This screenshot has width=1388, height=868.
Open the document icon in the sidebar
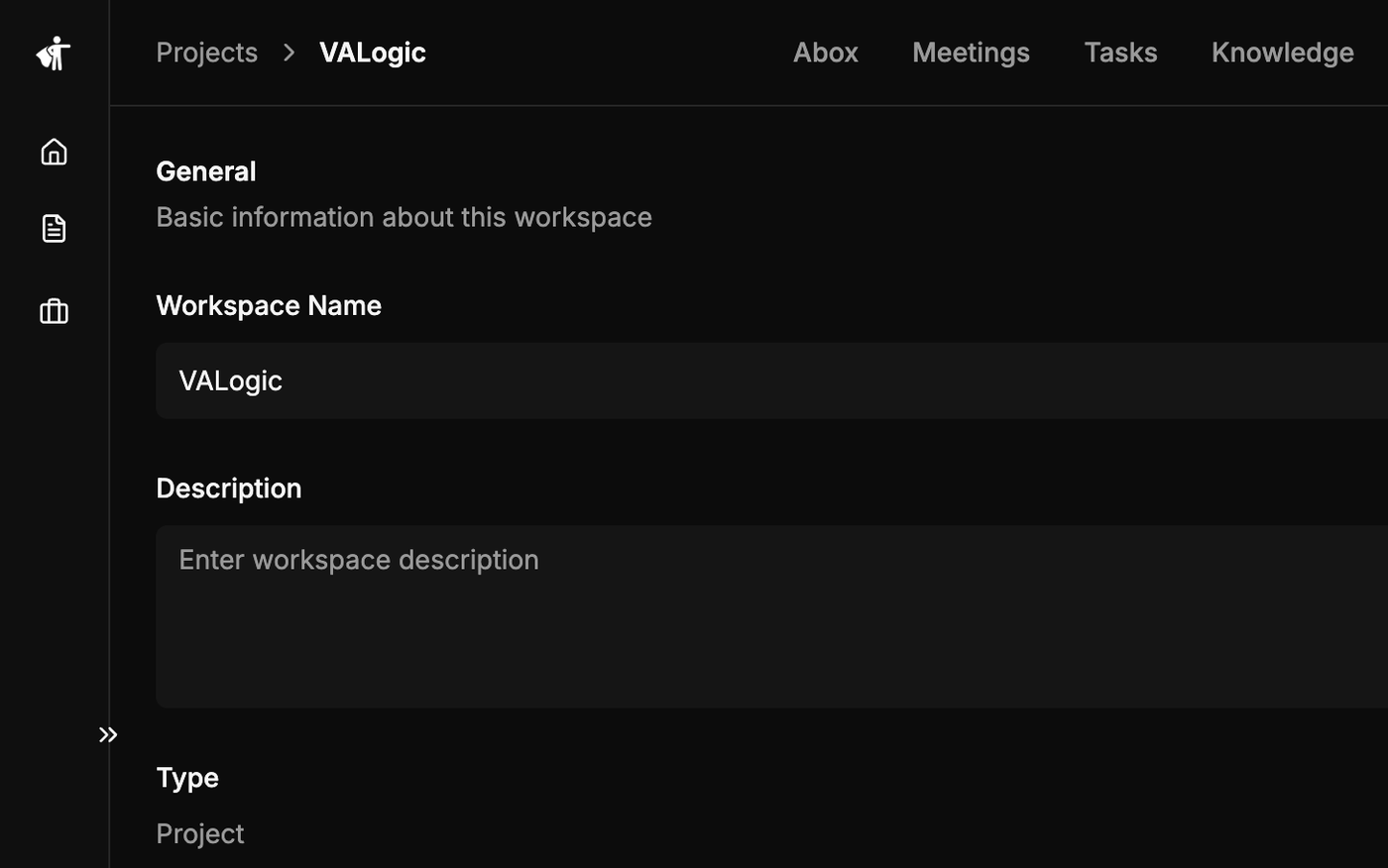[54, 228]
